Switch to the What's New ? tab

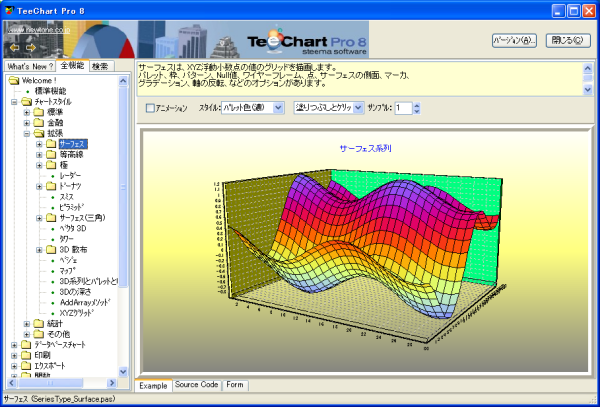(x=30, y=66)
